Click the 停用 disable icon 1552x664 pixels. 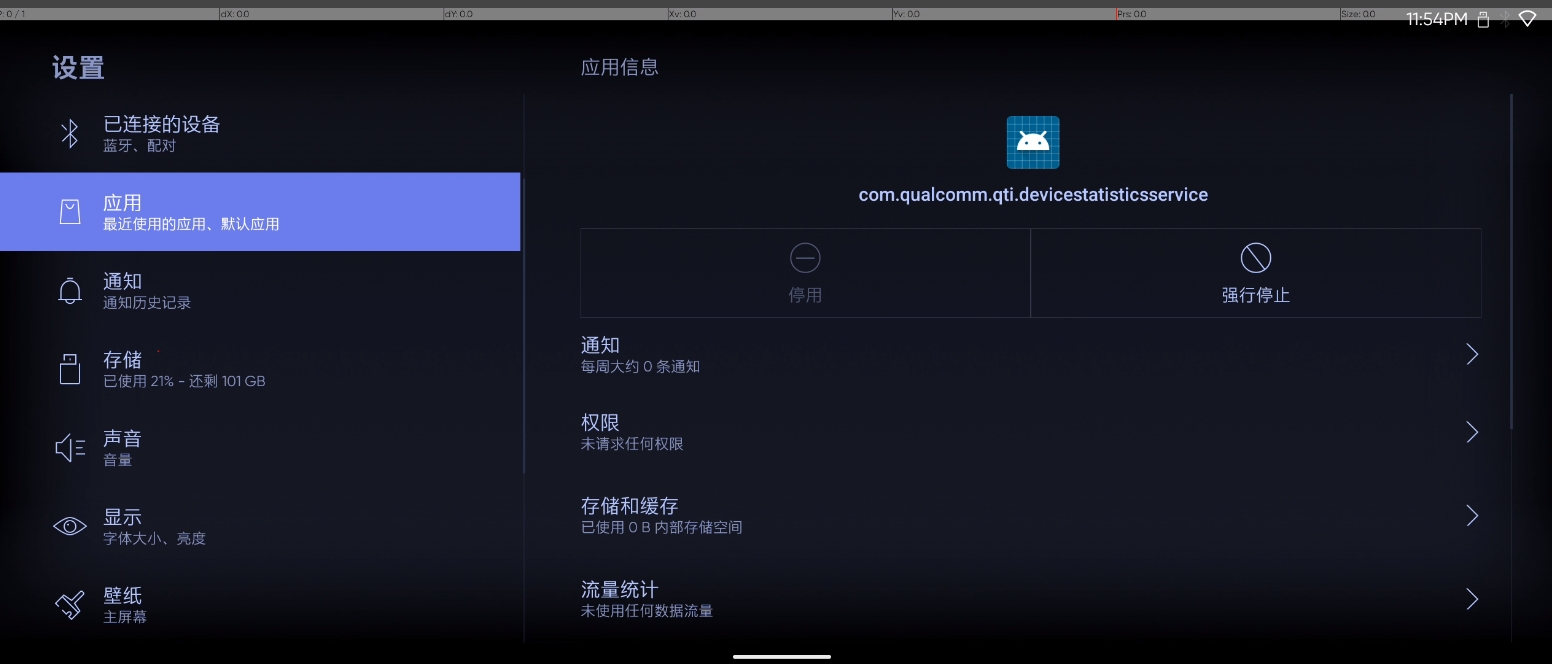click(x=805, y=258)
